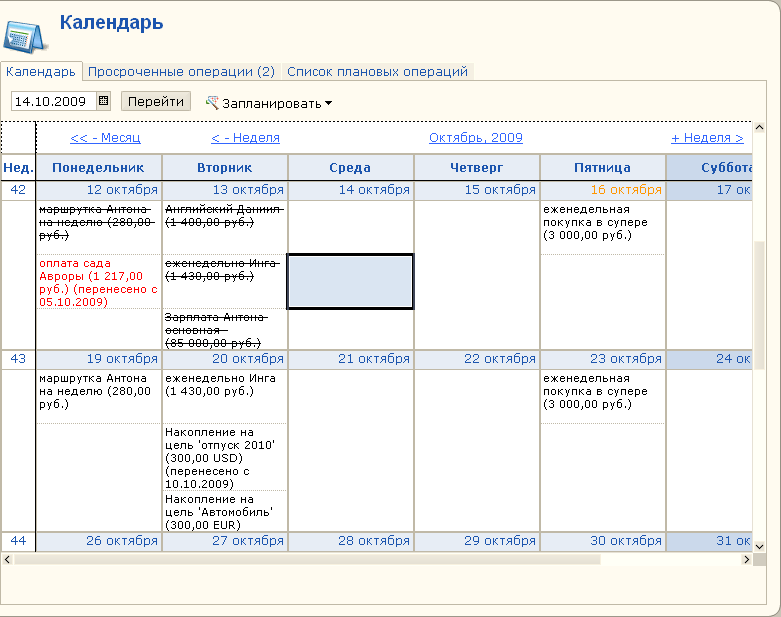The height and width of the screenshot is (617, 781).
Task: Select the 29 октября date cell
Action: (x=477, y=541)
